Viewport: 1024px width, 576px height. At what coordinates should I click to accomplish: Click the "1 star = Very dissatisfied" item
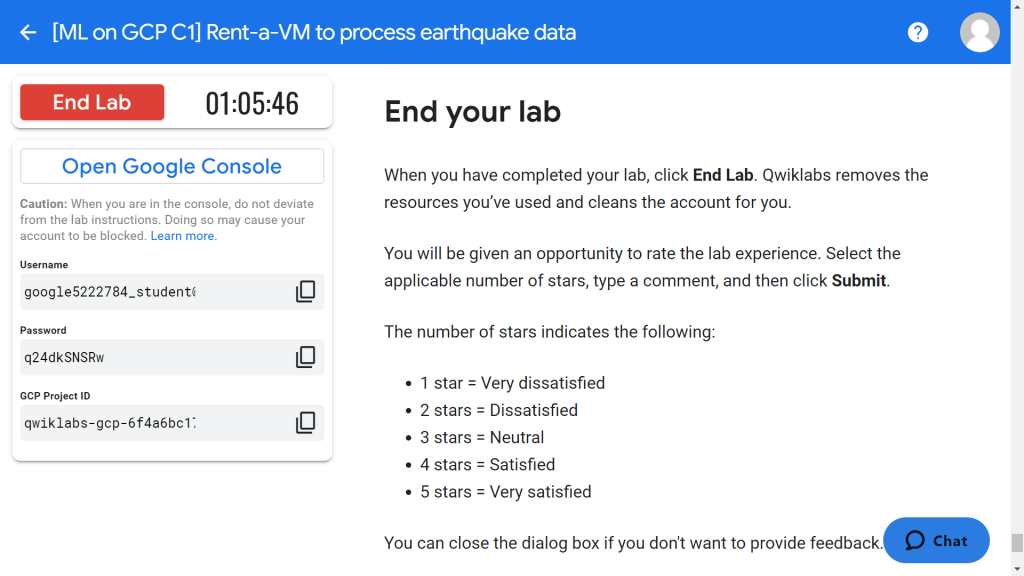(x=512, y=383)
